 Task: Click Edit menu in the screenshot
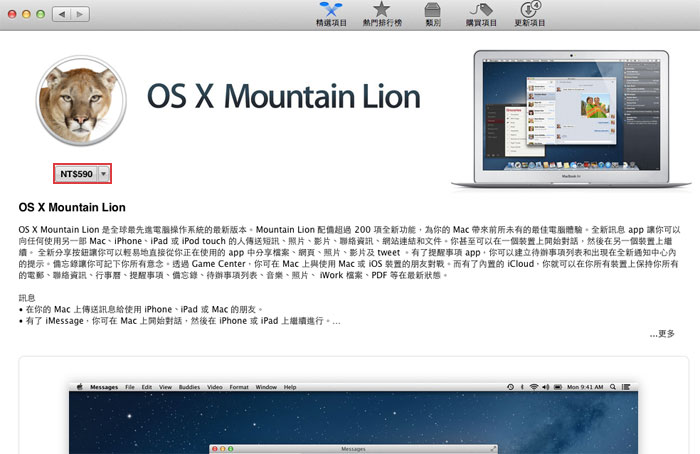click(146, 387)
